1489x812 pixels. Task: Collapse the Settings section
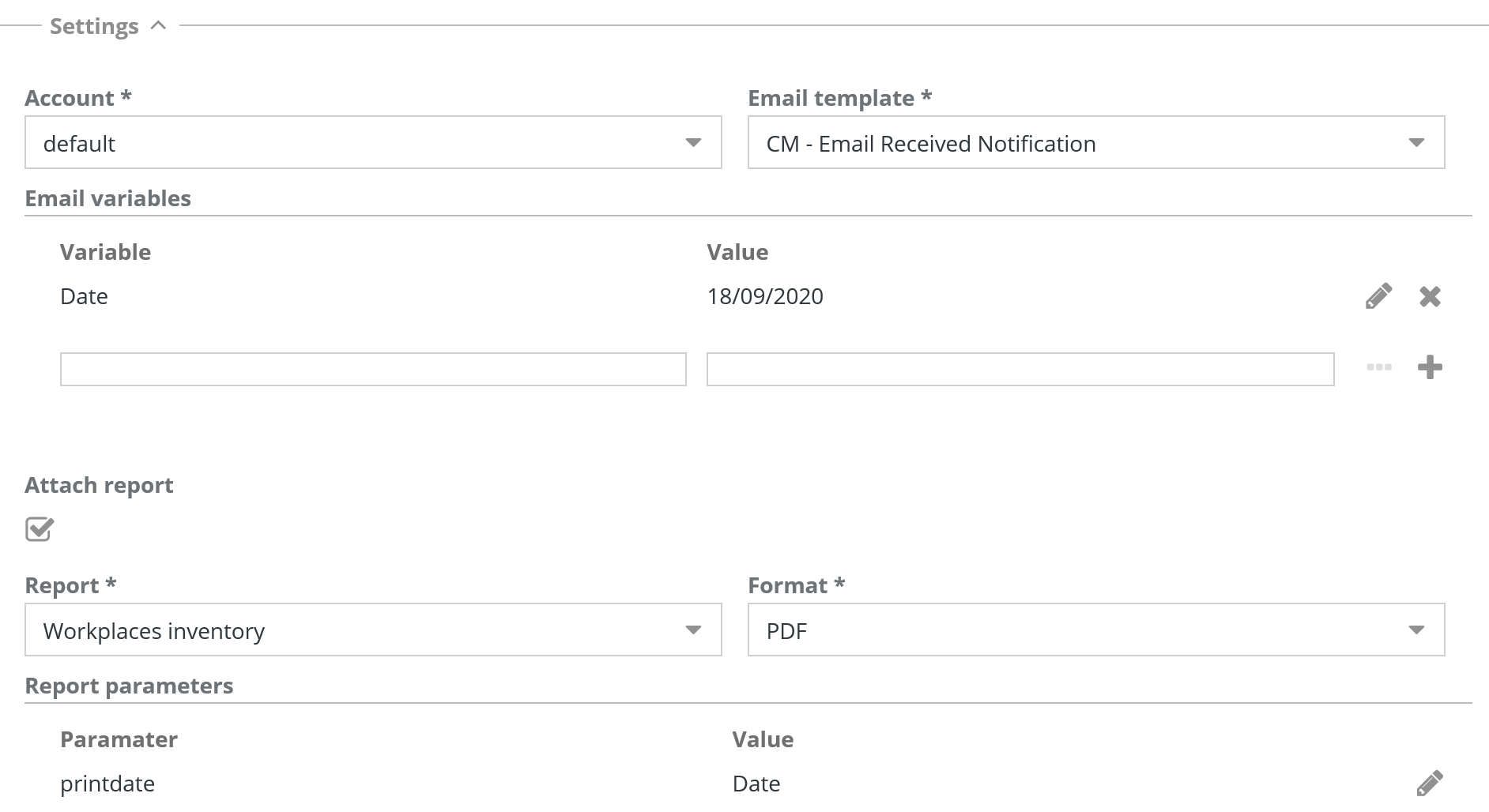coord(159,25)
